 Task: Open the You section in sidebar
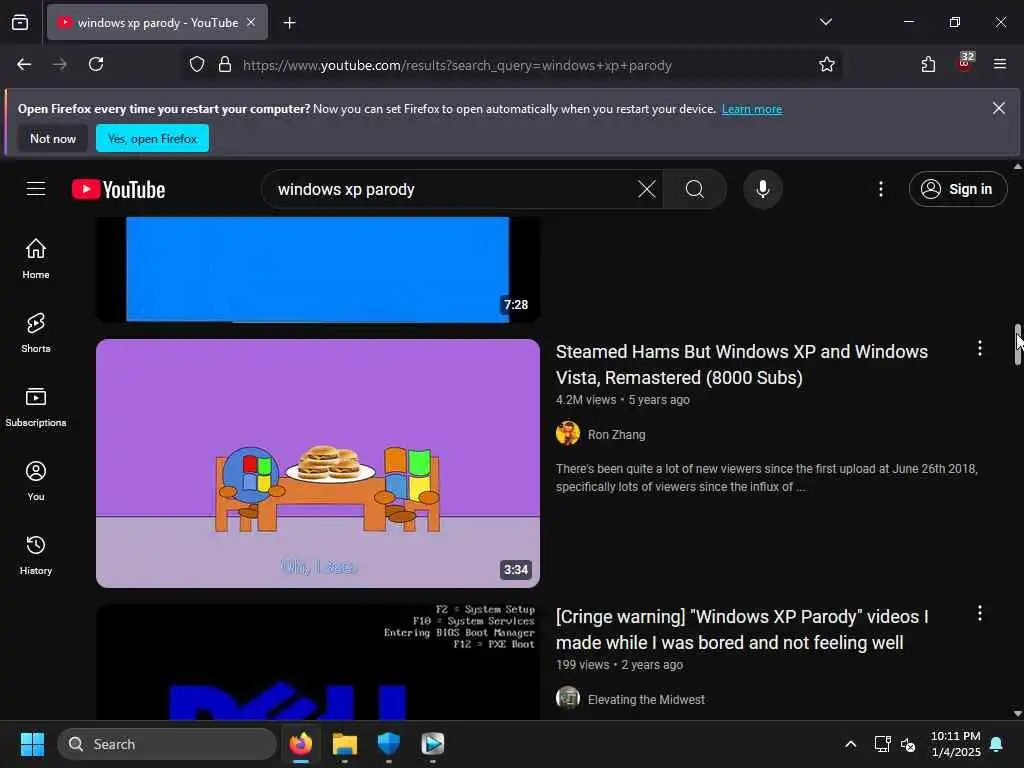(36, 481)
